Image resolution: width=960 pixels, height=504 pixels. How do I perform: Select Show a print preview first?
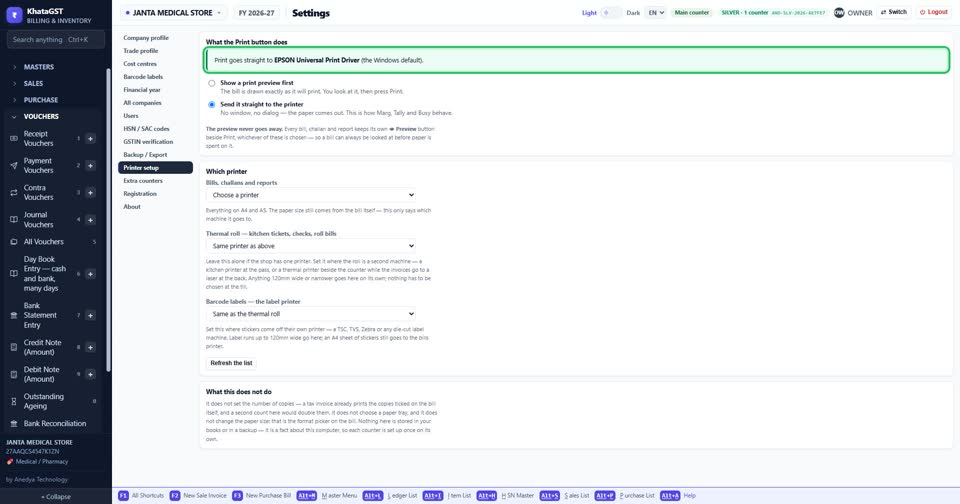pyautogui.click(x=212, y=83)
